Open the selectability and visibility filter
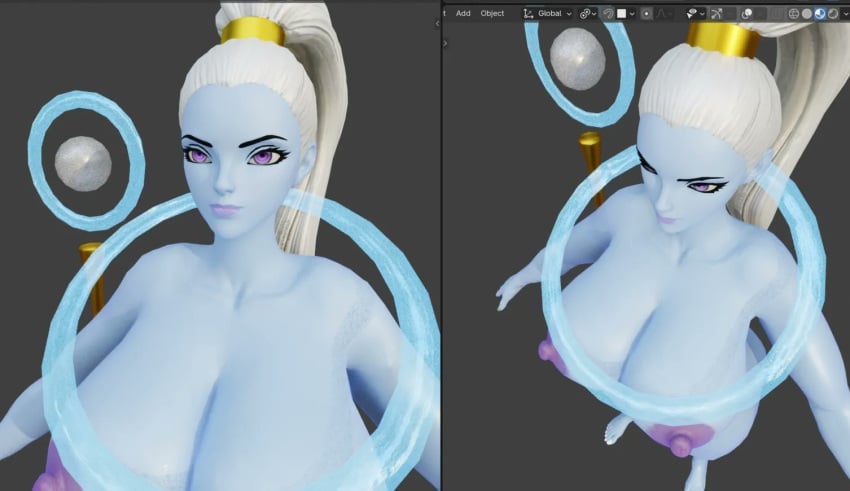The height and width of the screenshot is (491, 850). coord(696,14)
